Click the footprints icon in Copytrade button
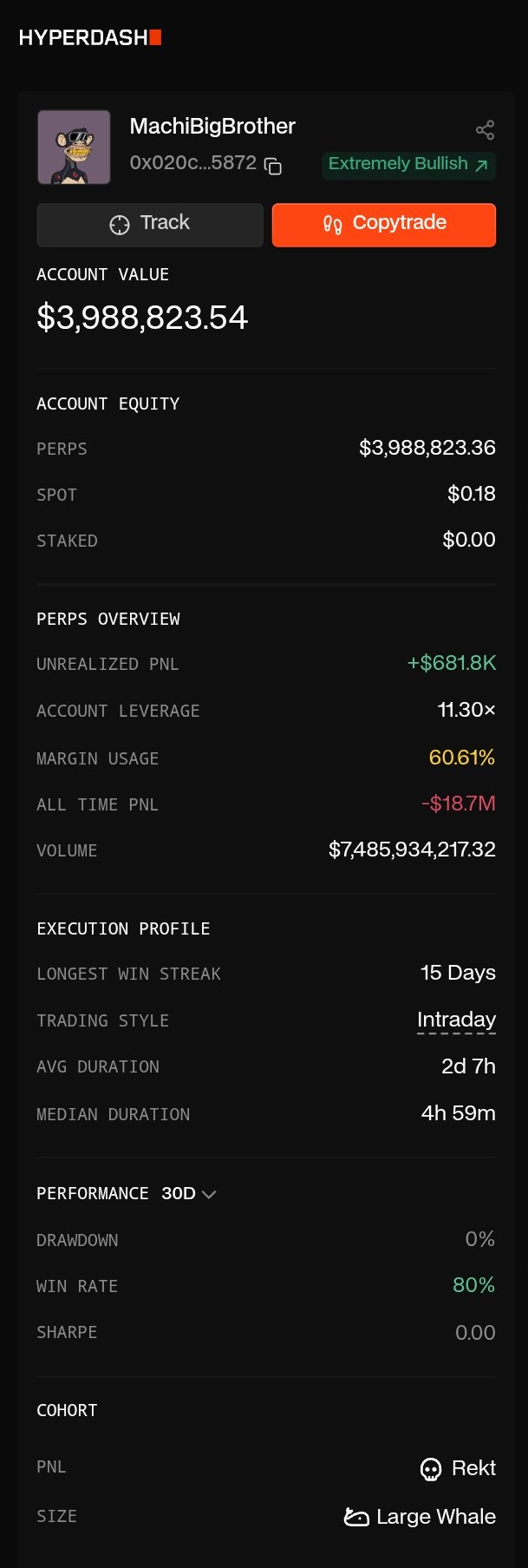Image resolution: width=528 pixels, height=1568 pixels. click(x=332, y=225)
